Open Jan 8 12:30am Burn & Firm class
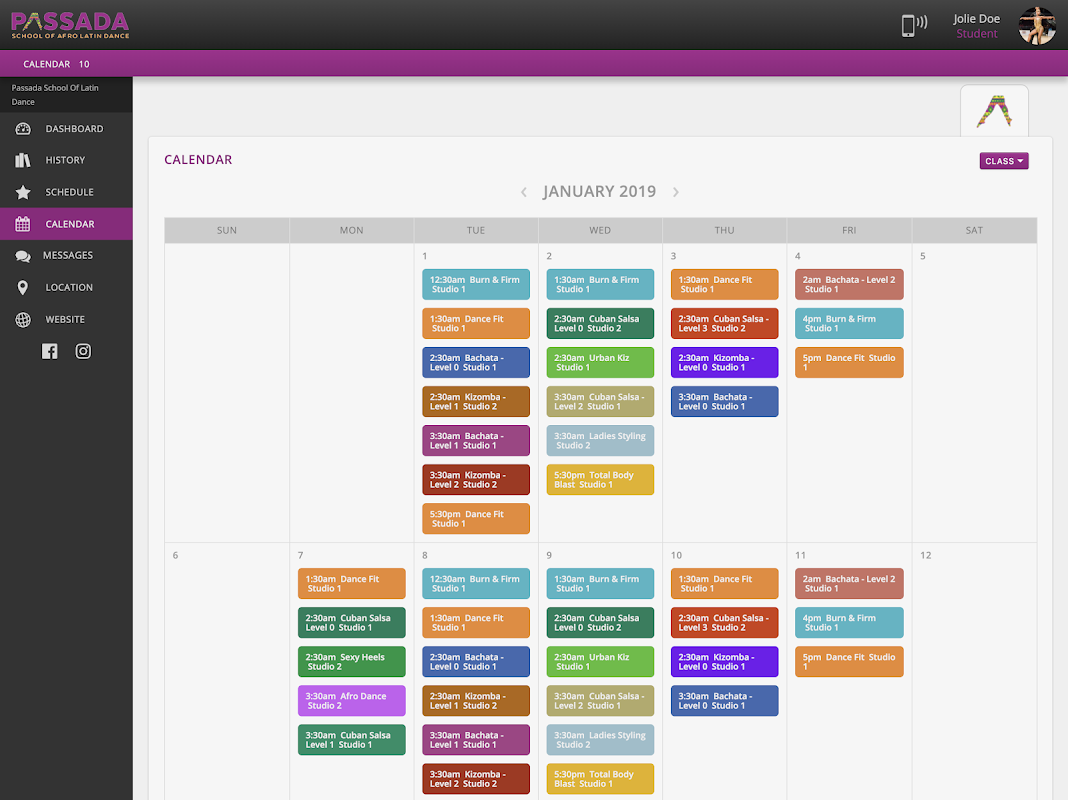 coord(476,583)
